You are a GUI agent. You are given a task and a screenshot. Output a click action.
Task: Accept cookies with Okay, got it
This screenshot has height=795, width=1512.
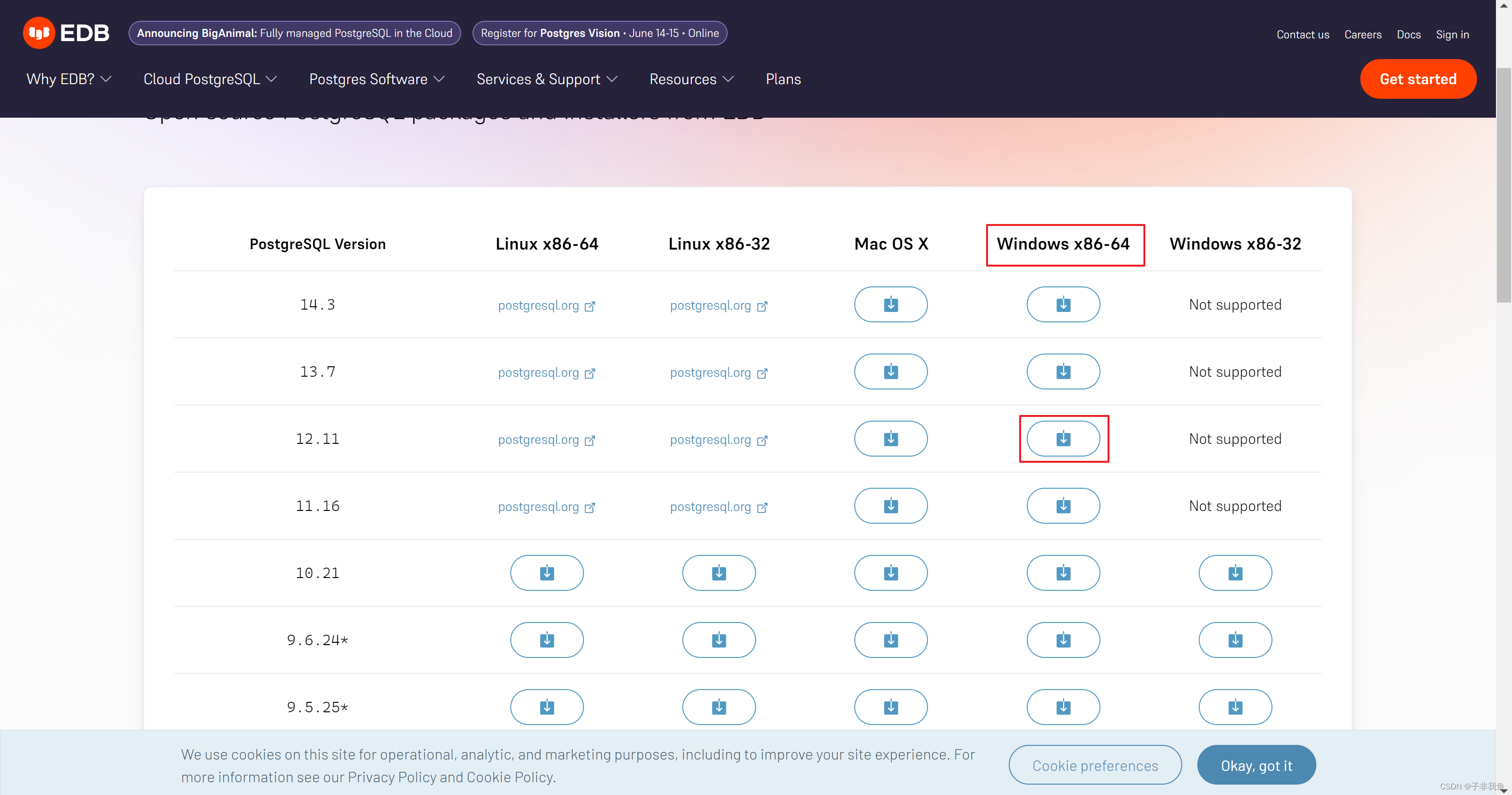click(x=1256, y=765)
